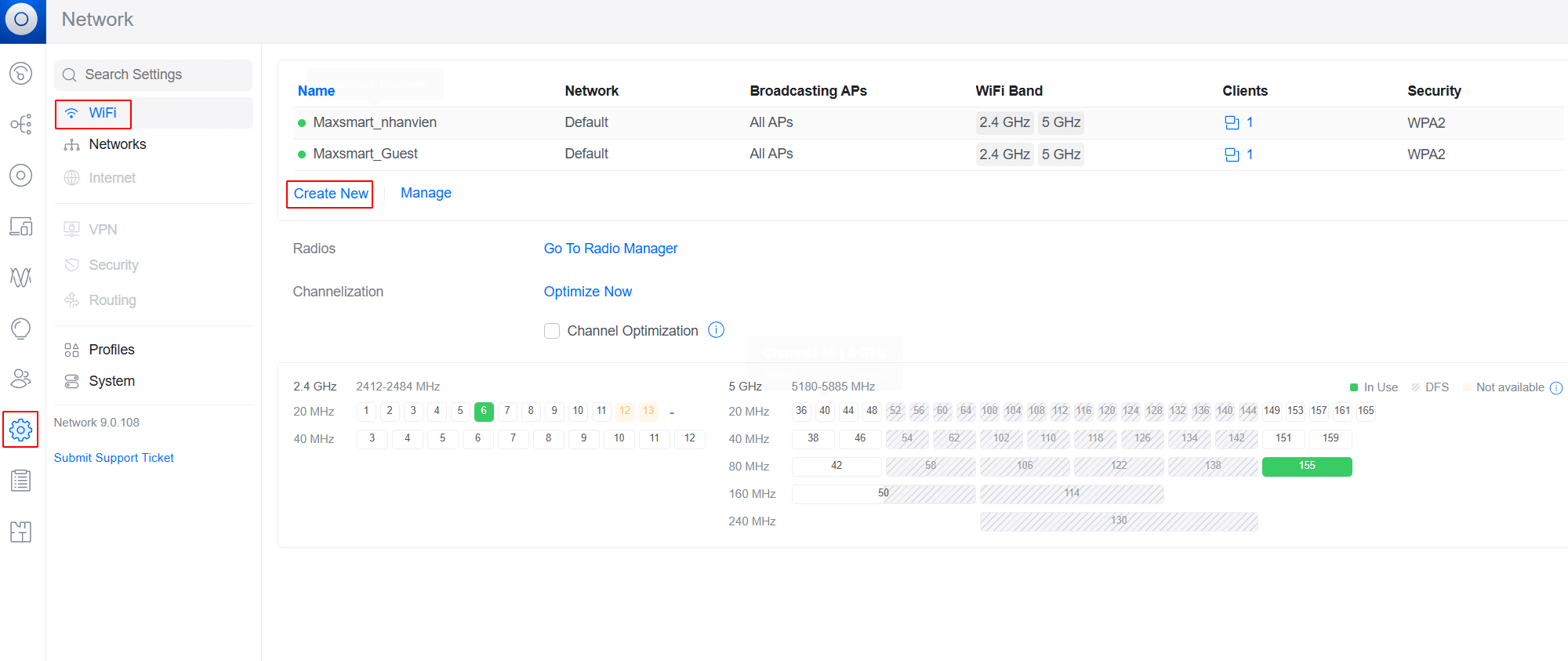
Task: Open the Client Devices icon
Action: (x=21, y=226)
